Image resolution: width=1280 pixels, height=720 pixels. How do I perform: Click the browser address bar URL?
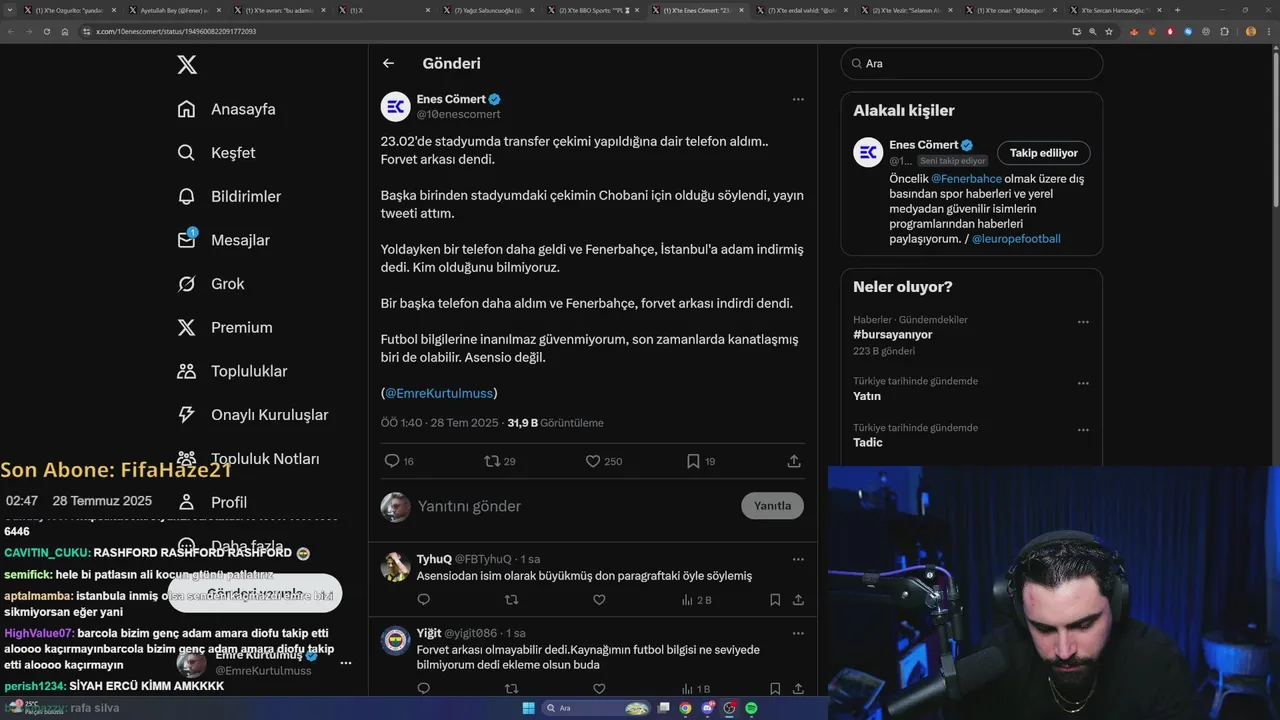point(176,32)
